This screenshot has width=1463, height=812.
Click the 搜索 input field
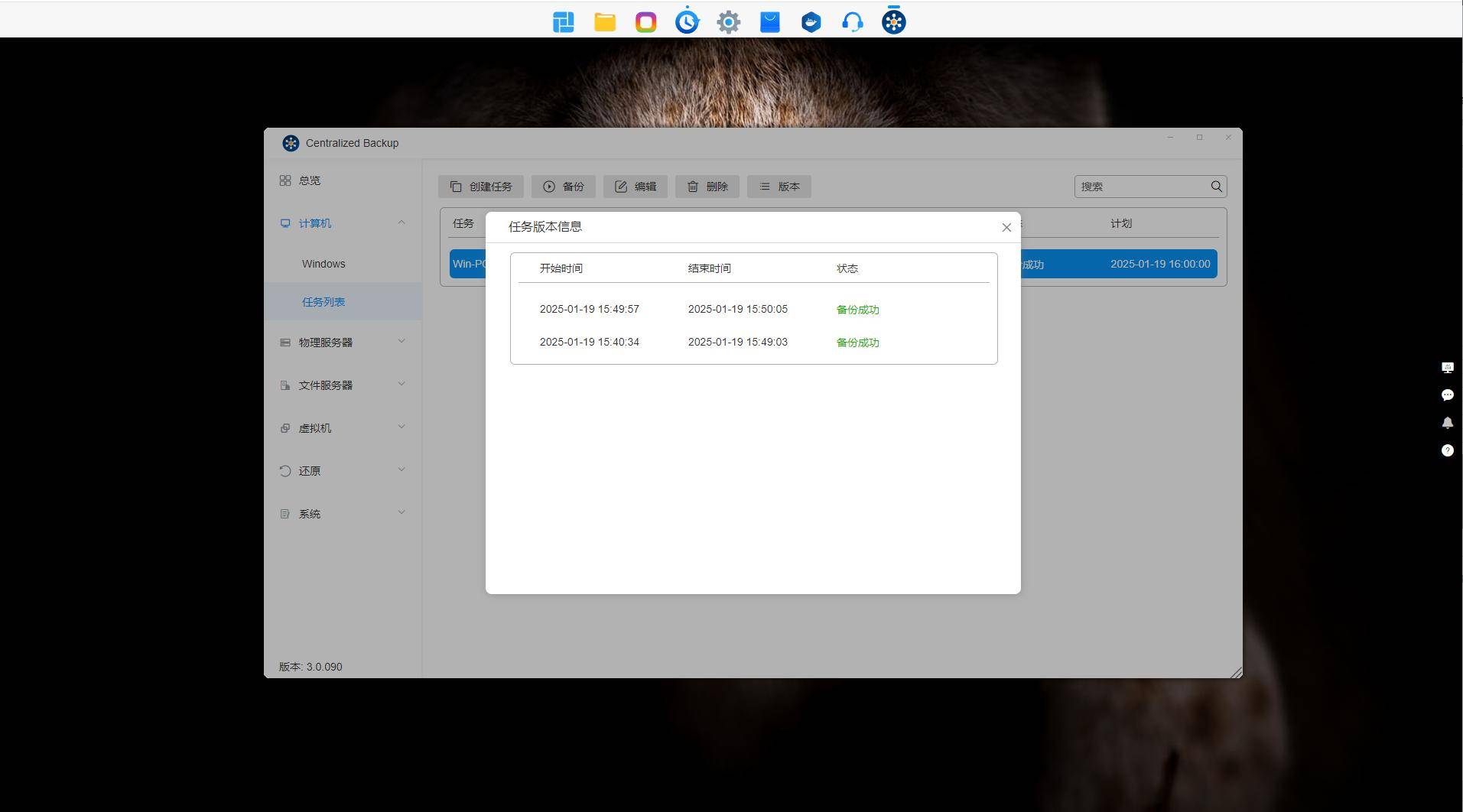[x=1141, y=187]
